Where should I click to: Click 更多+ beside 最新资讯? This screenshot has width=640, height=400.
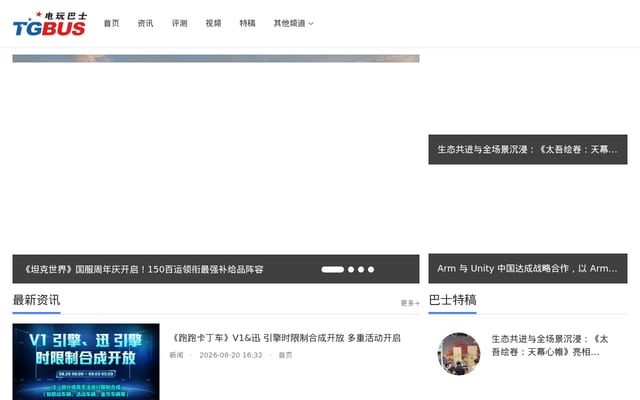(410, 303)
